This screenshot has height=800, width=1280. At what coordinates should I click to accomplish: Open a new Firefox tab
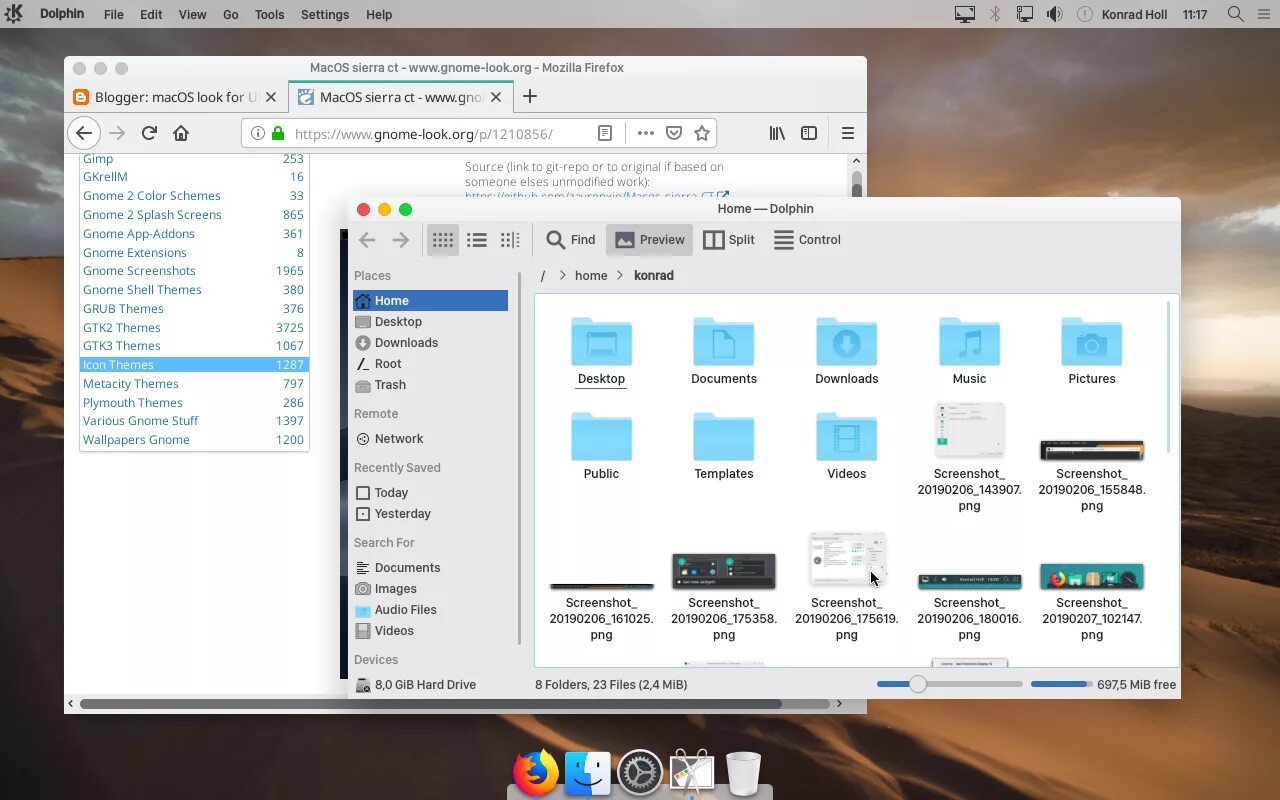tap(530, 97)
